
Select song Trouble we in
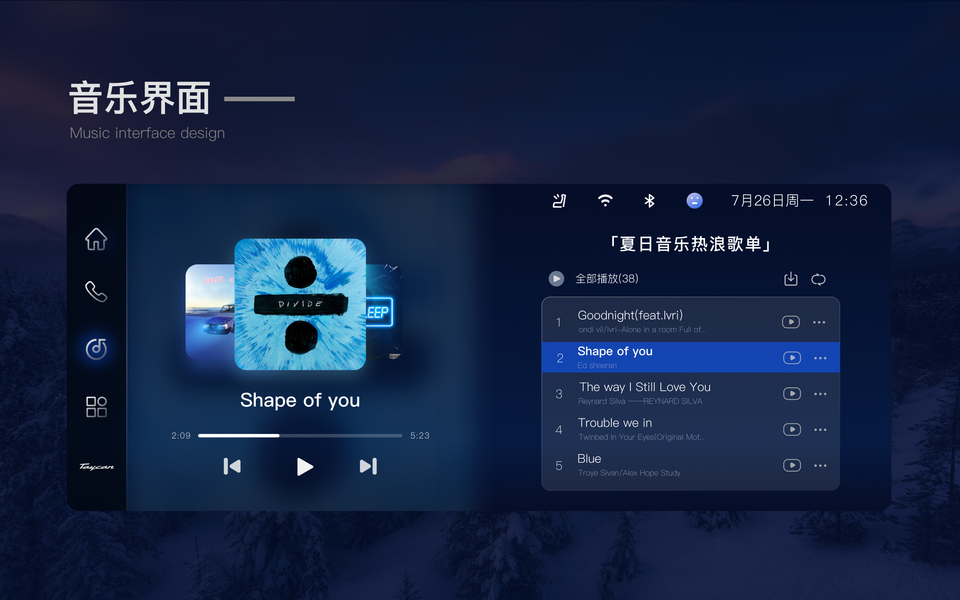point(691,429)
